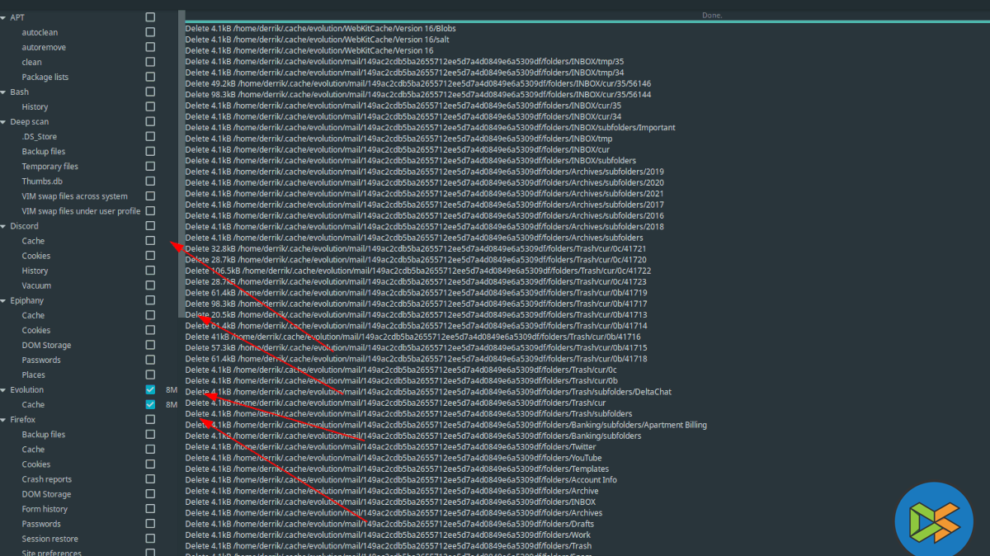Select Cookies under Discord
This screenshot has height=556, width=990.
coord(36,256)
